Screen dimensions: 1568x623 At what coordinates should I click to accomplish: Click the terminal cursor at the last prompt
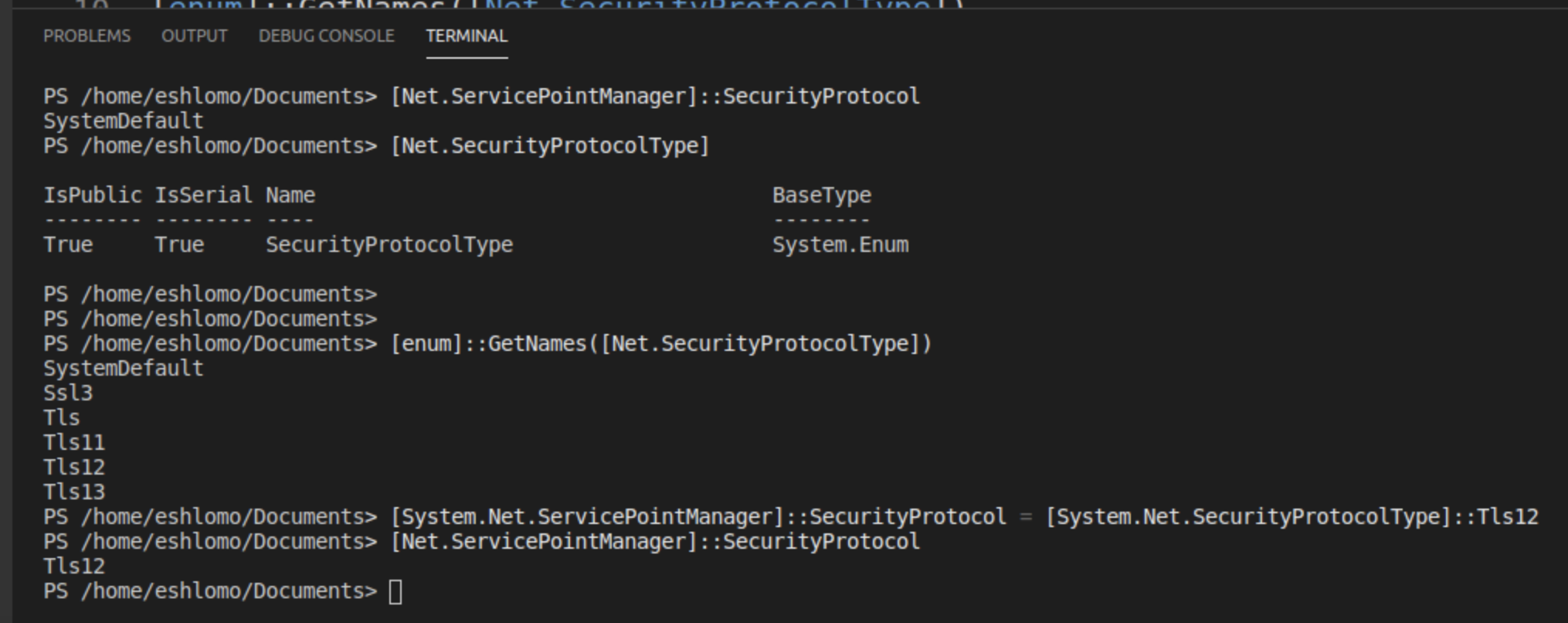[395, 592]
